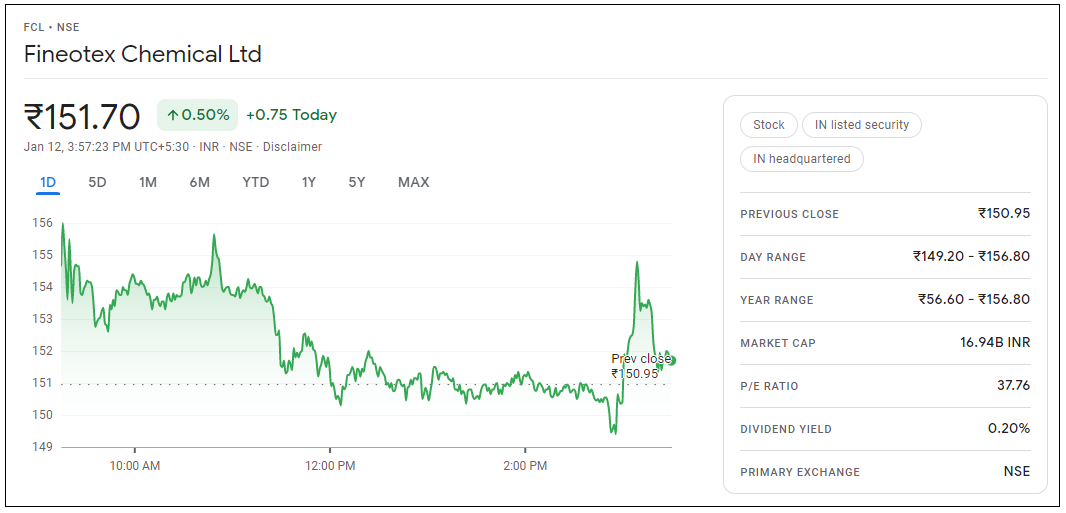Click the 12:00 PM time axis label
The width and height of the screenshot is (1066, 513).
click(x=330, y=467)
